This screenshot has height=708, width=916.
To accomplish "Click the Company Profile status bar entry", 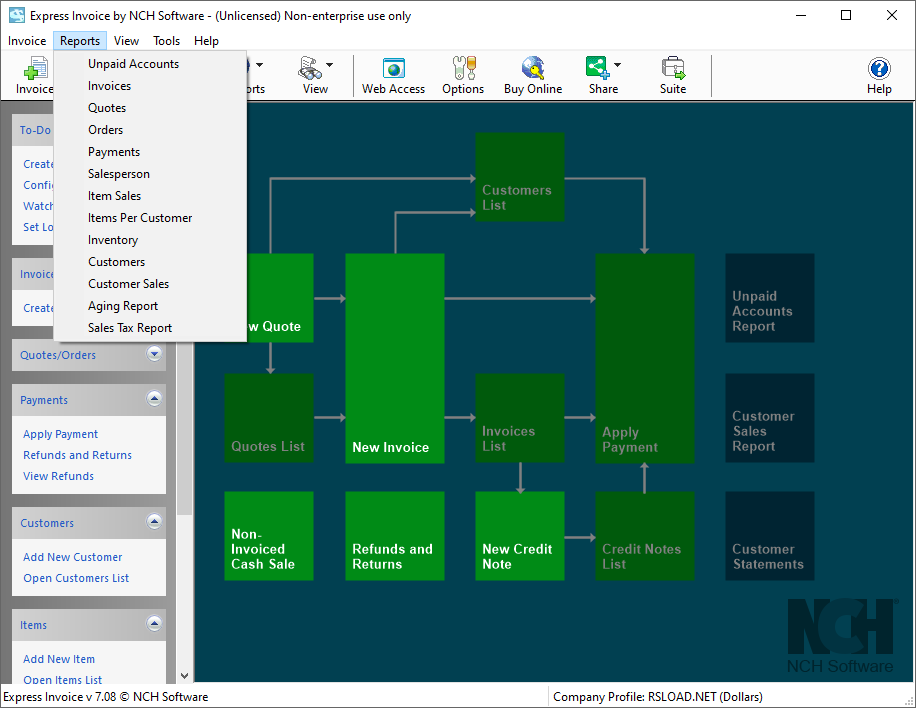I will (658, 697).
